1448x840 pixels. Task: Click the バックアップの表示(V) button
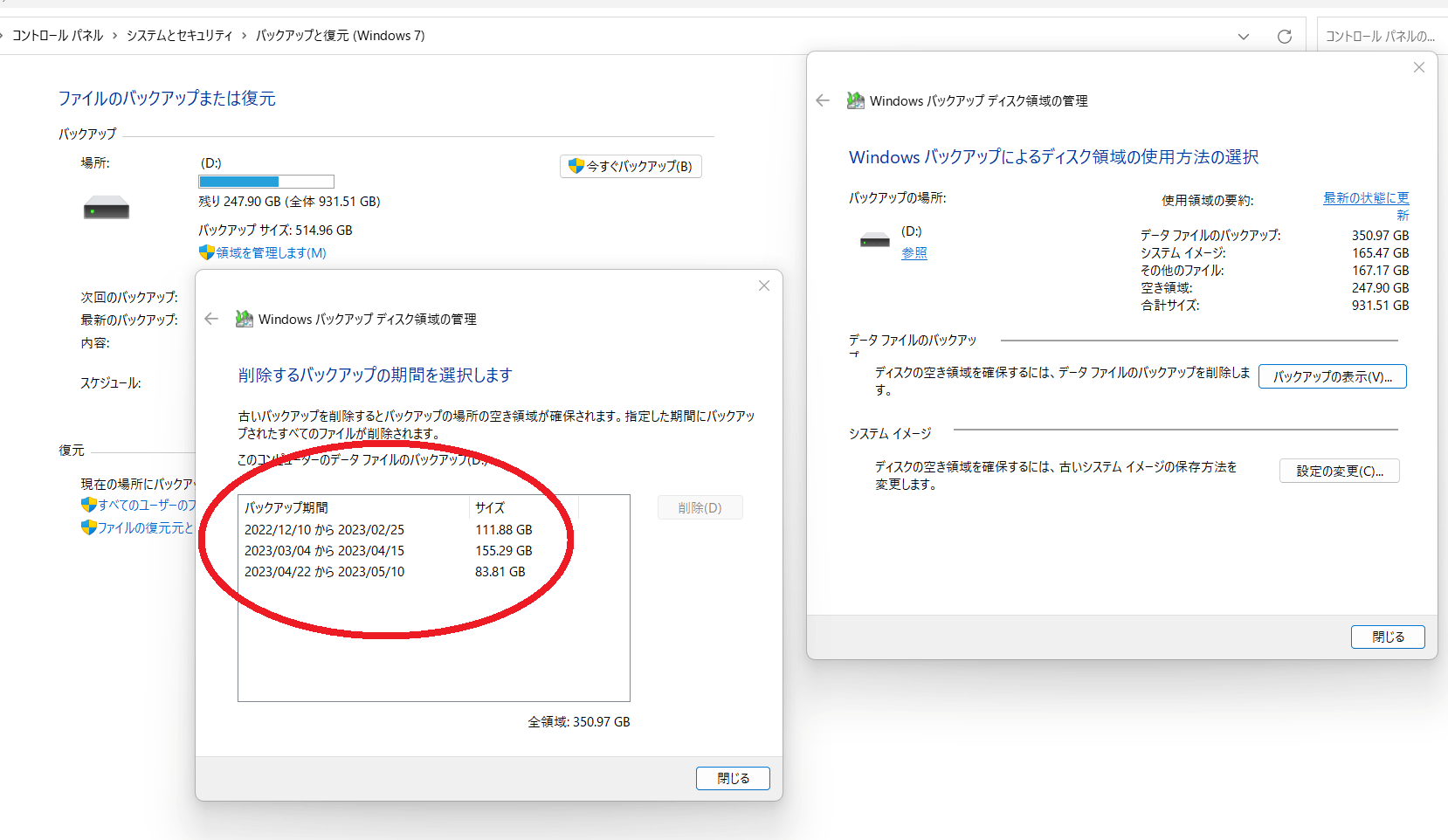(x=1332, y=375)
